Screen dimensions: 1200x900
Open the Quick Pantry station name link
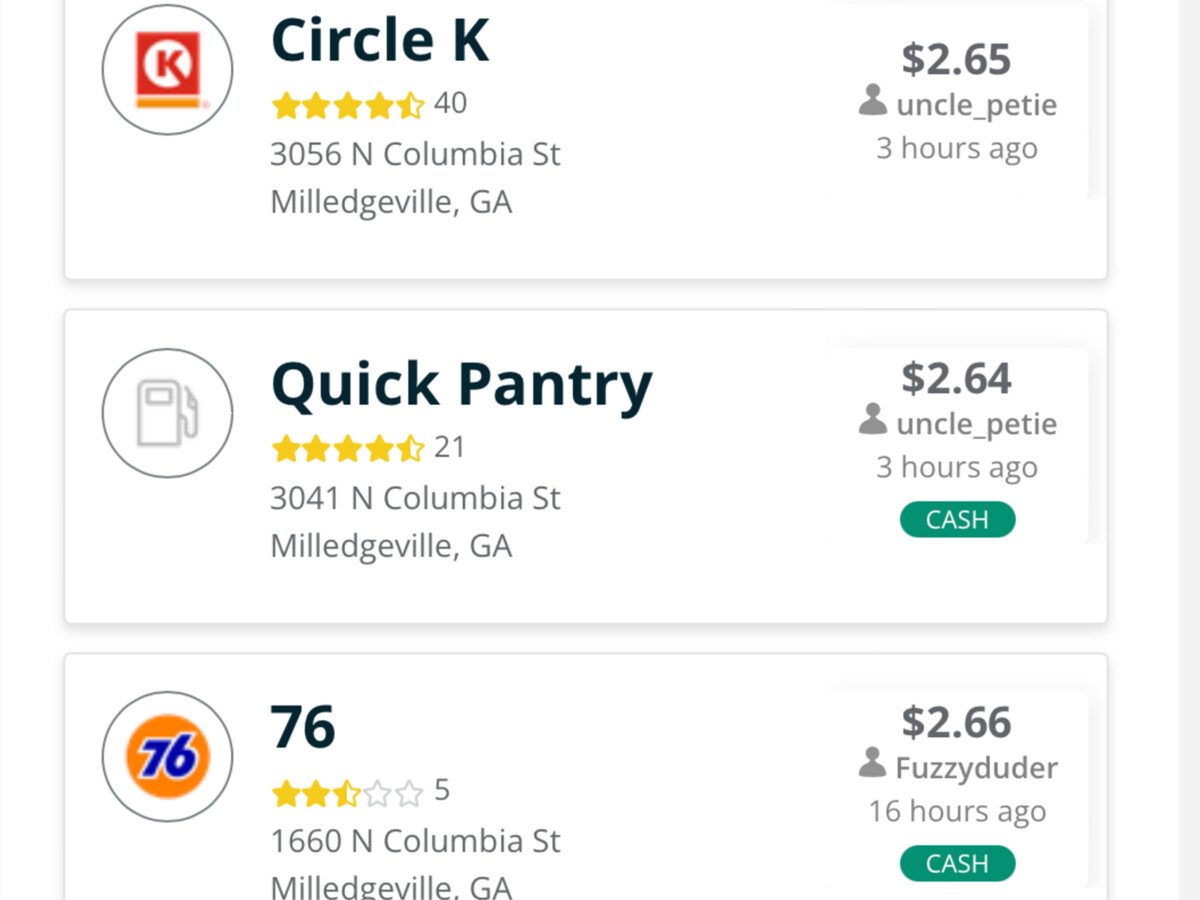[461, 385]
